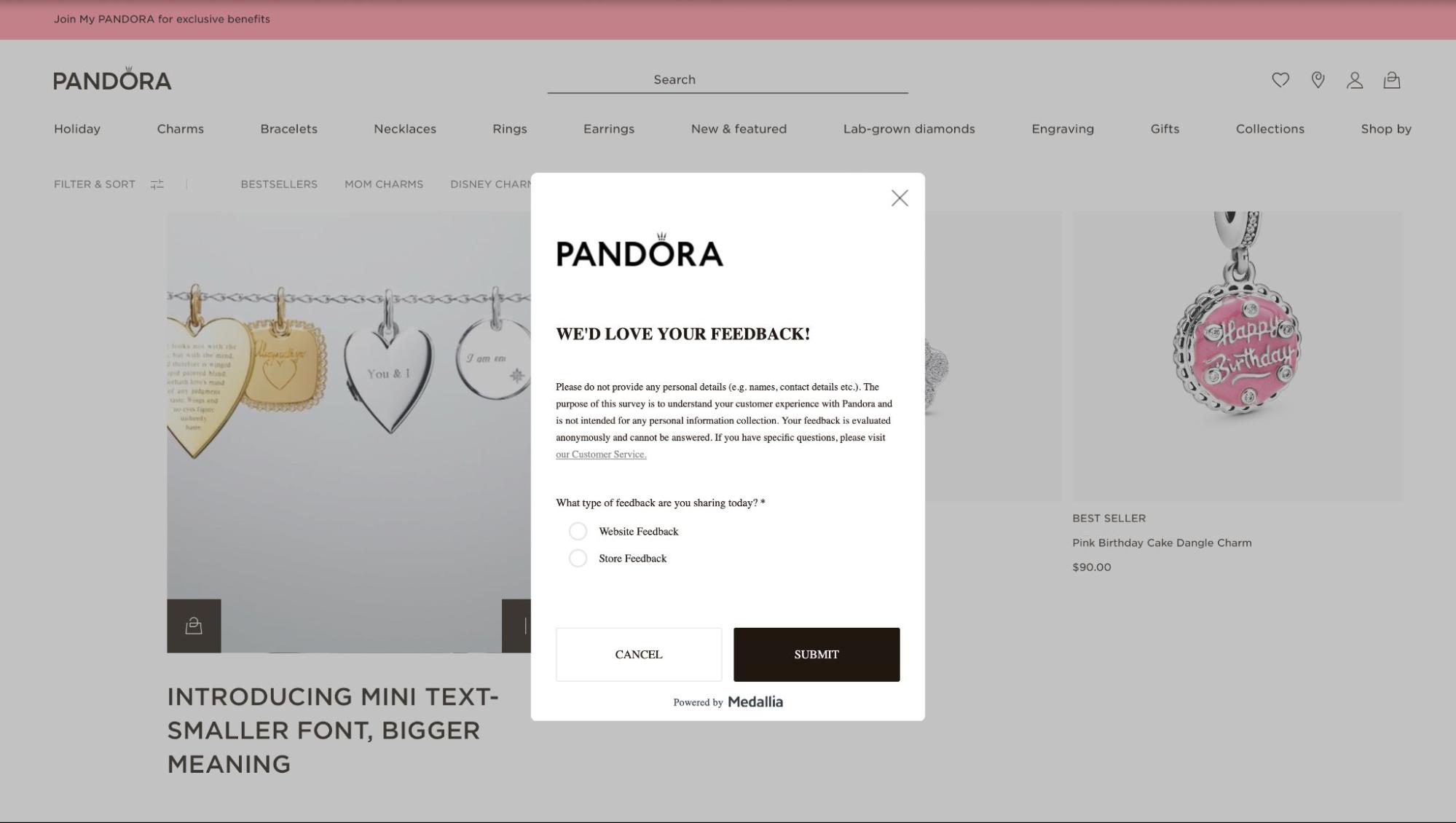1456x823 pixels.
Task: Click the filter sliders icon beside Filter & Sort
Action: 157,184
